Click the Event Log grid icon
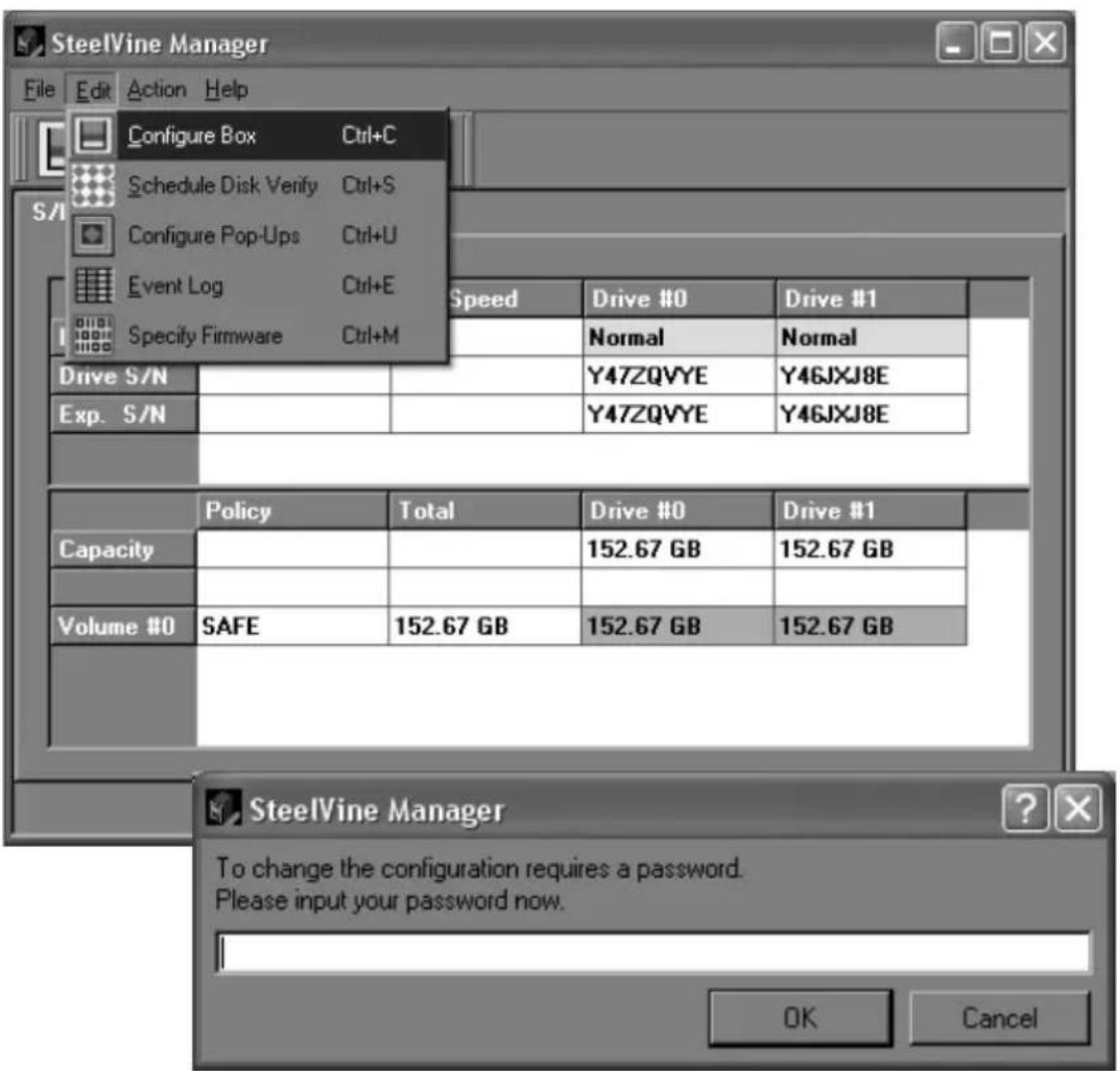The height and width of the screenshot is (1071, 1120). (93, 285)
